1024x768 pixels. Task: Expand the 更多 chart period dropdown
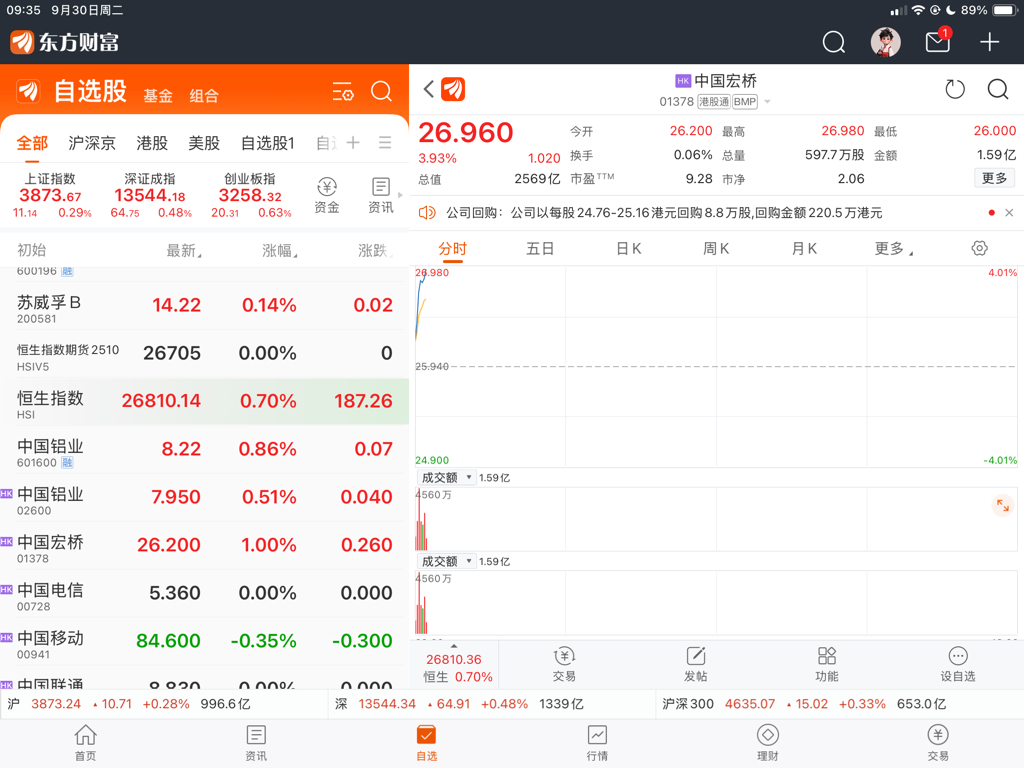coord(893,249)
